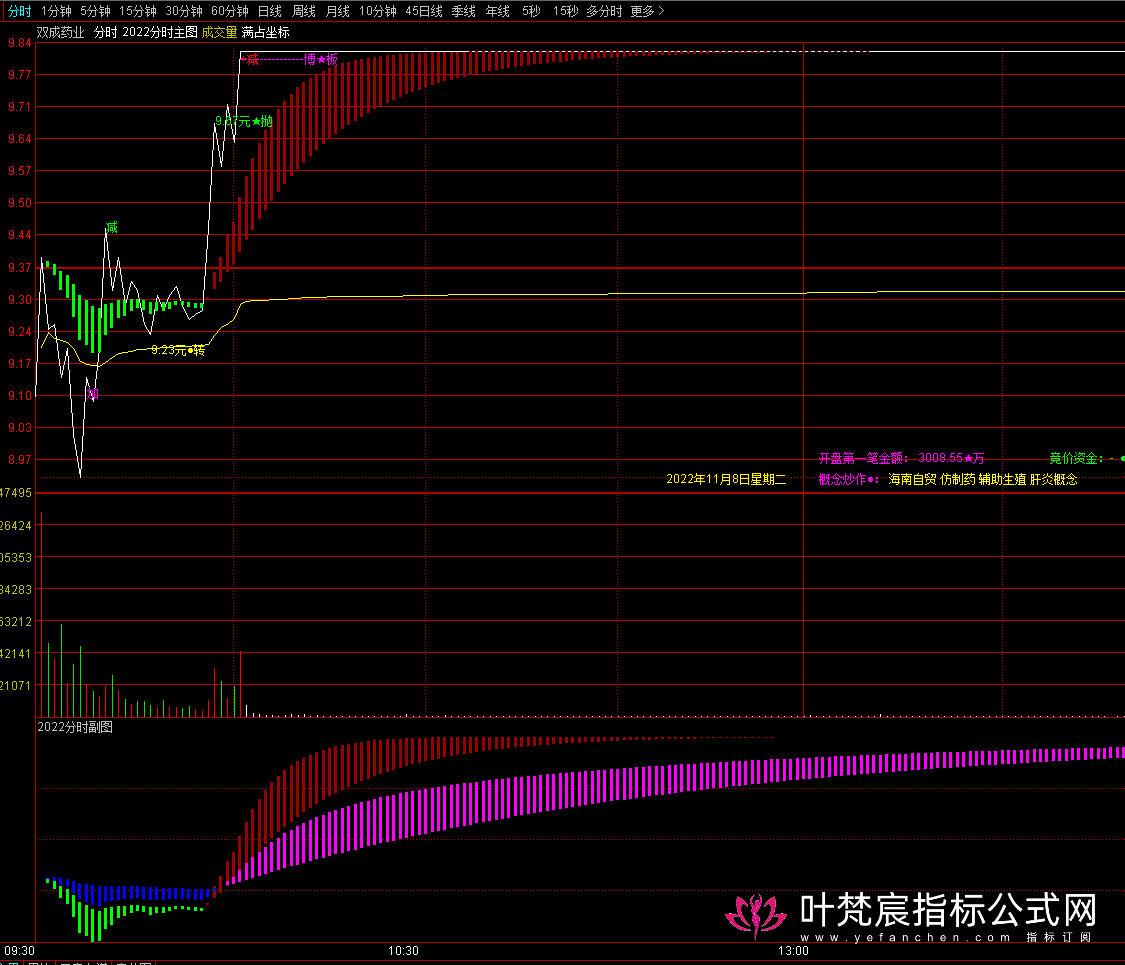Image resolution: width=1125 pixels, height=965 pixels.
Task: Select the 60分钟 period tab
Action: pyautogui.click(x=230, y=11)
